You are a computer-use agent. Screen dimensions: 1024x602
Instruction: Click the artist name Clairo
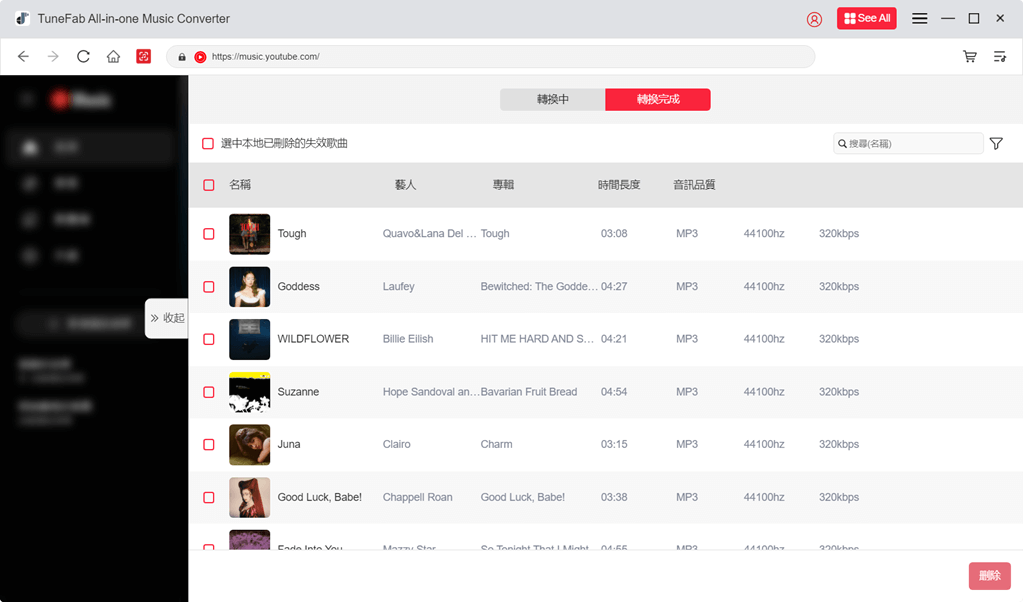[x=396, y=445]
